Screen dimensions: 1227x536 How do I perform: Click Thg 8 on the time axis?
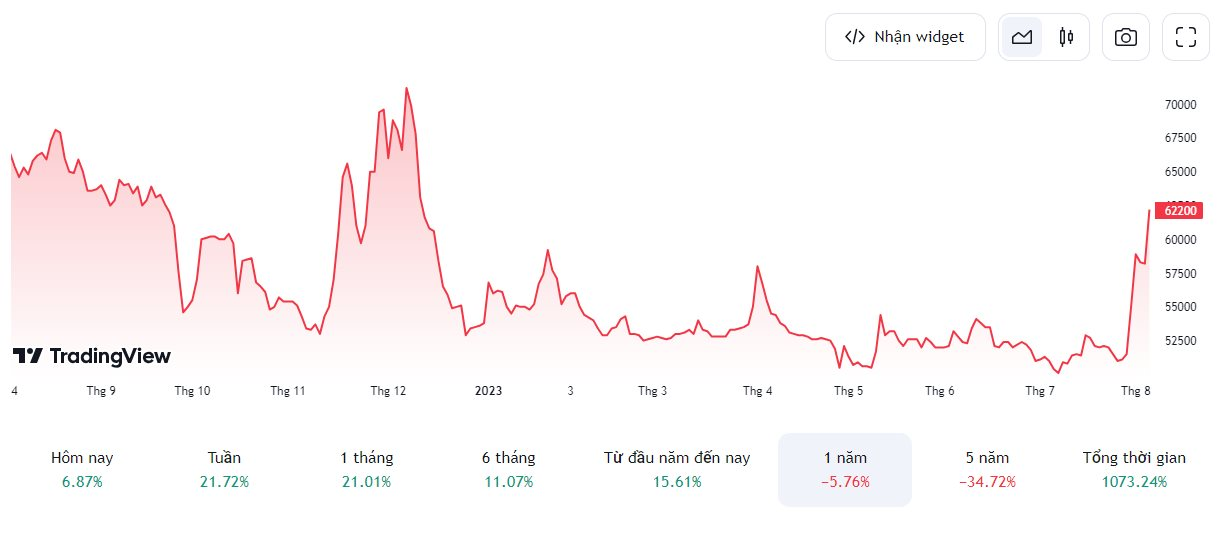click(x=1135, y=391)
